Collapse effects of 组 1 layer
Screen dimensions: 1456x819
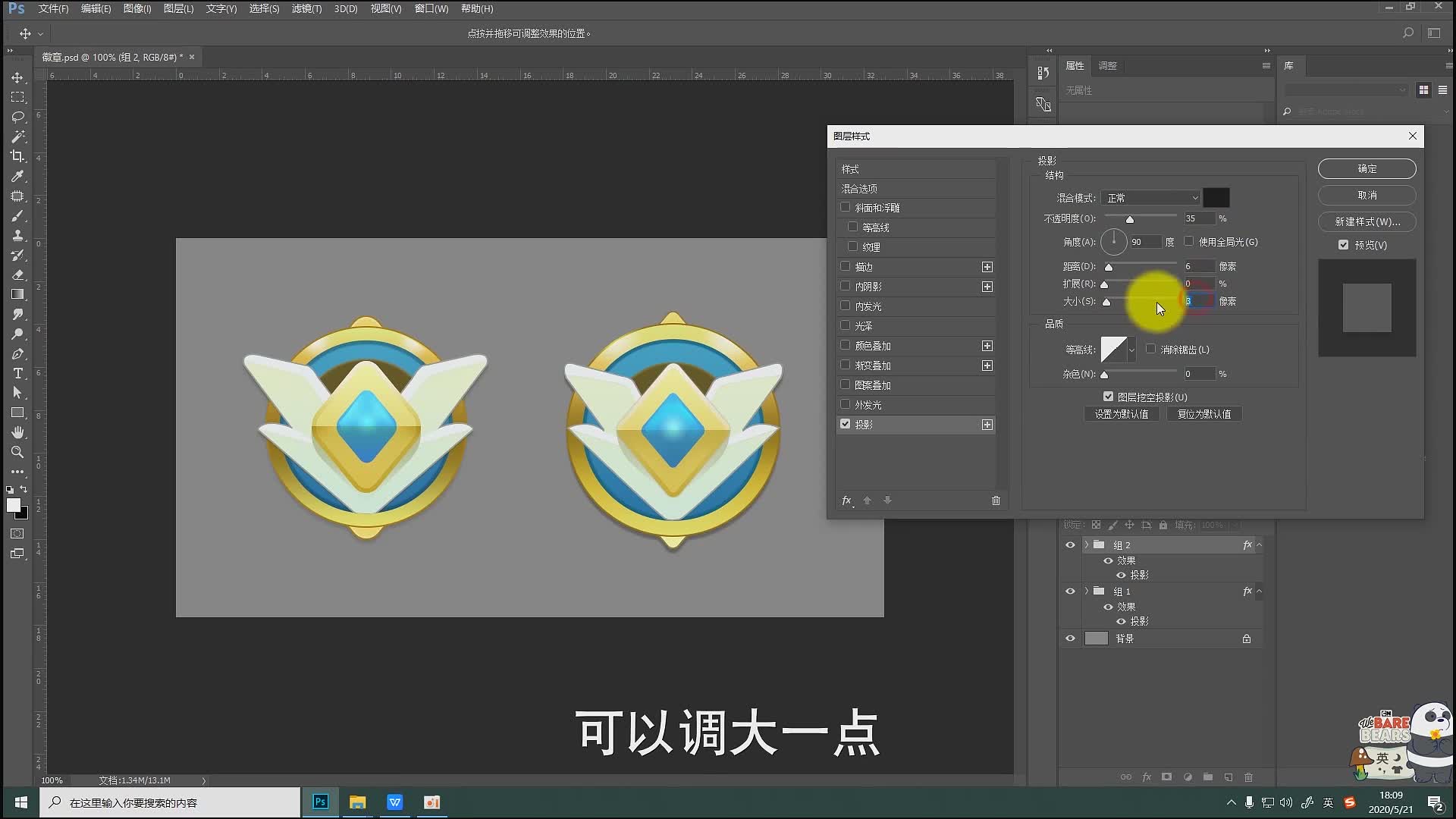coord(1260,591)
